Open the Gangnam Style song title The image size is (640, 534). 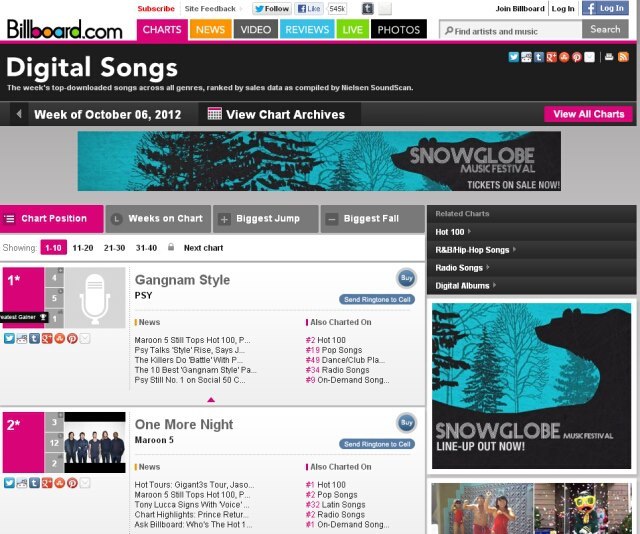(182, 280)
